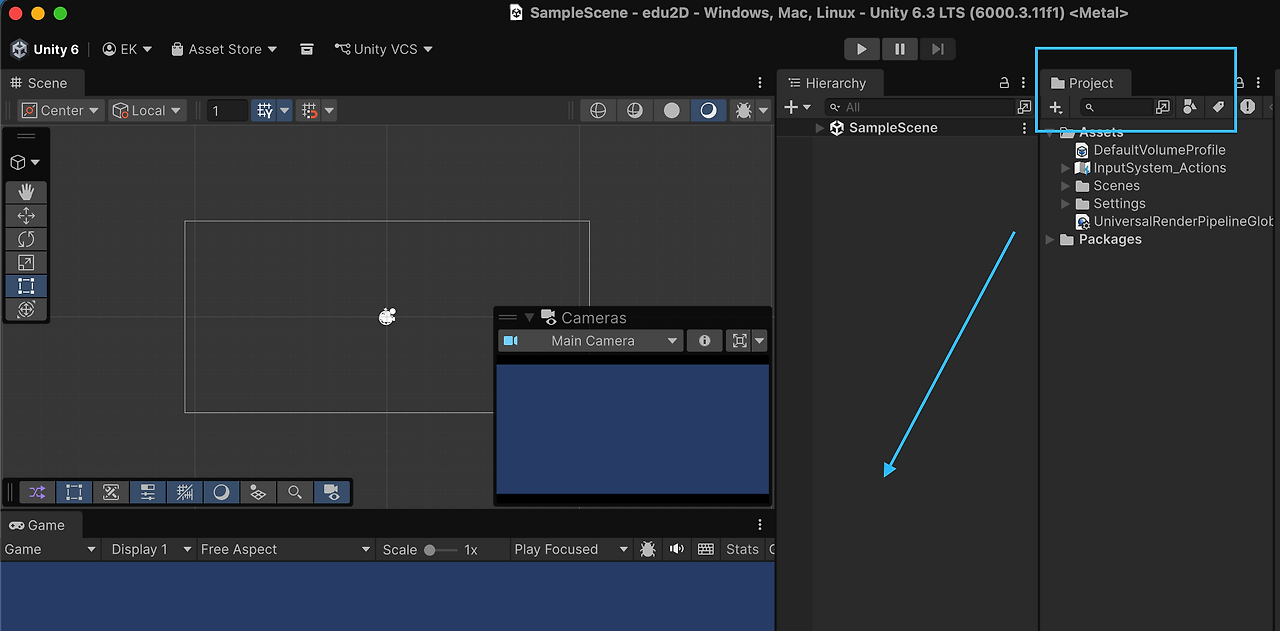Image resolution: width=1280 pixels, height=631 pixels.
Task: Switch to the Hierarchy tab
Action: click(828, 83)
